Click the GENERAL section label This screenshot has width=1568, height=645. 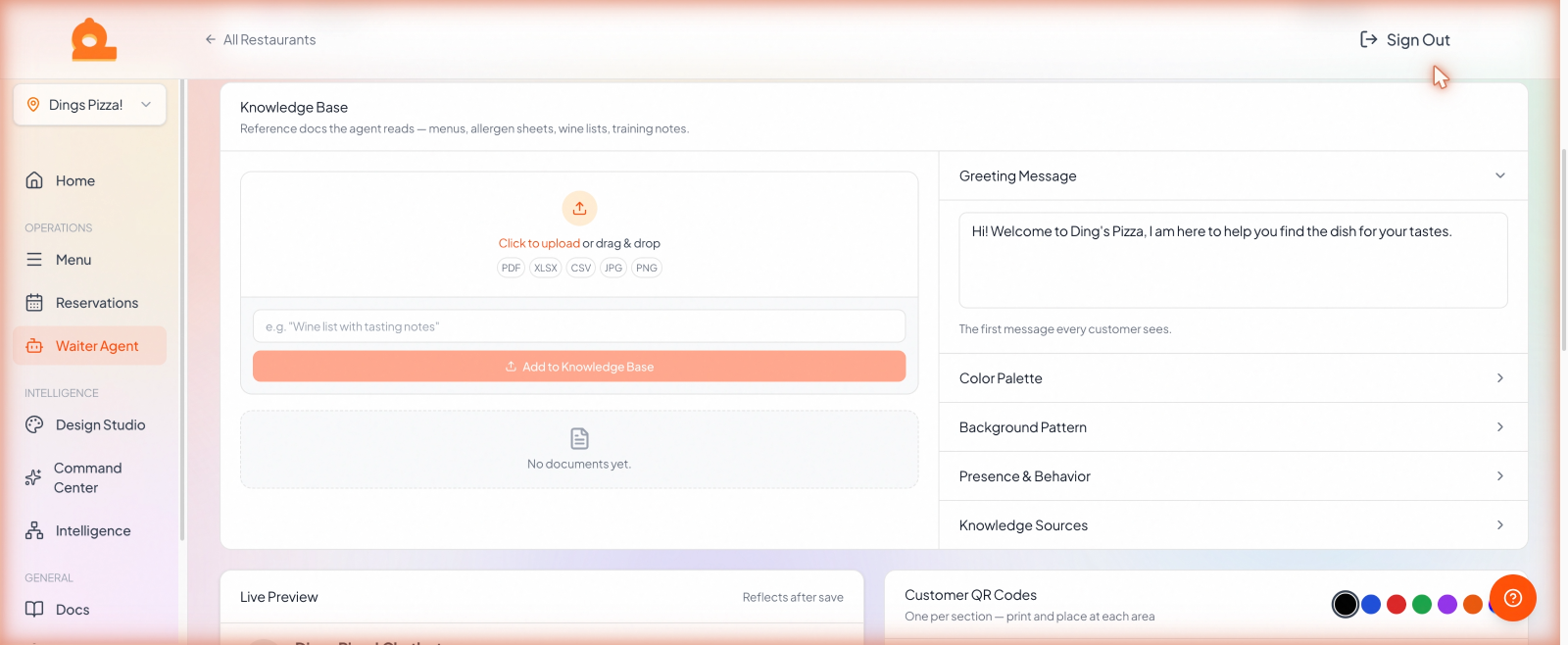[49, 578]
